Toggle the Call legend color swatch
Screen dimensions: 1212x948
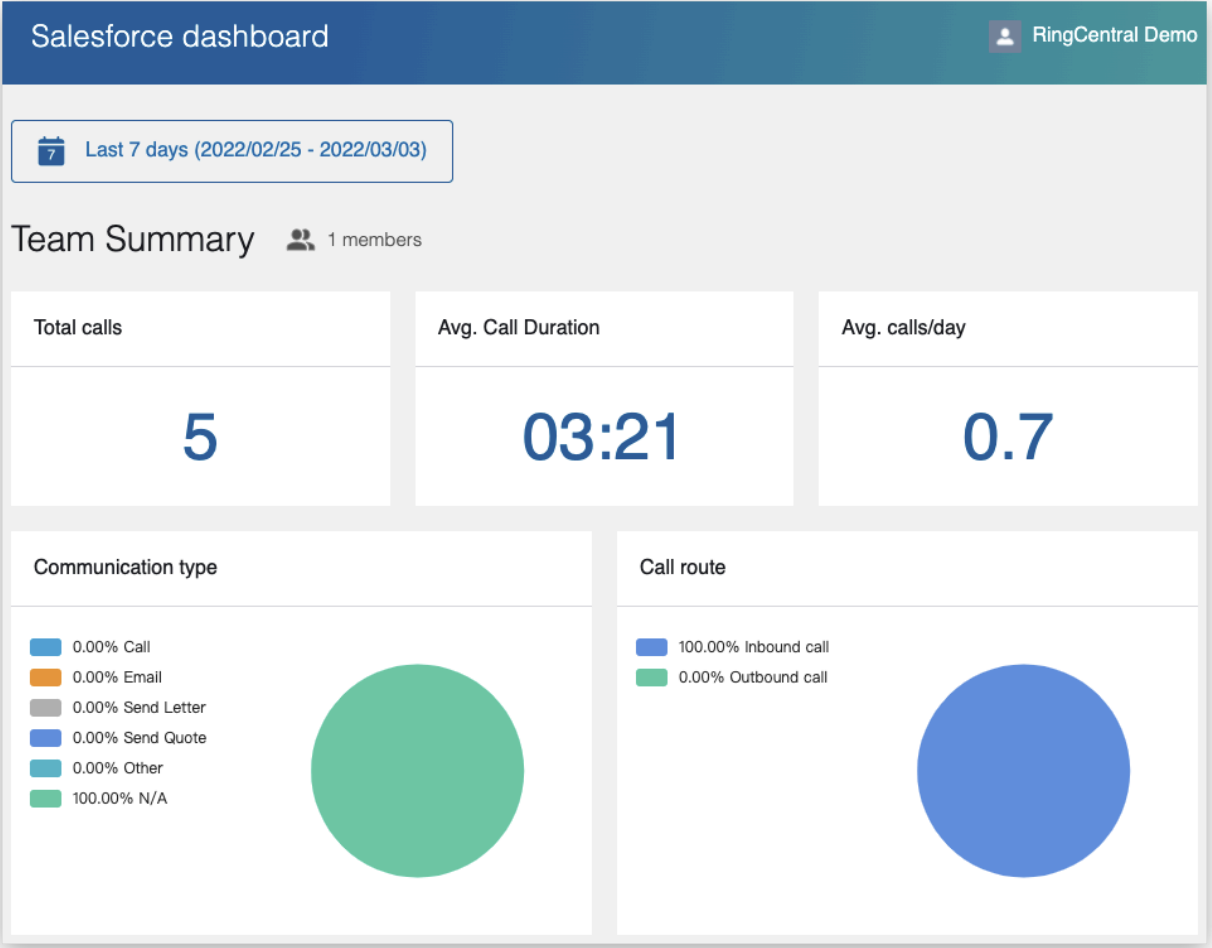tap(46, 647)
